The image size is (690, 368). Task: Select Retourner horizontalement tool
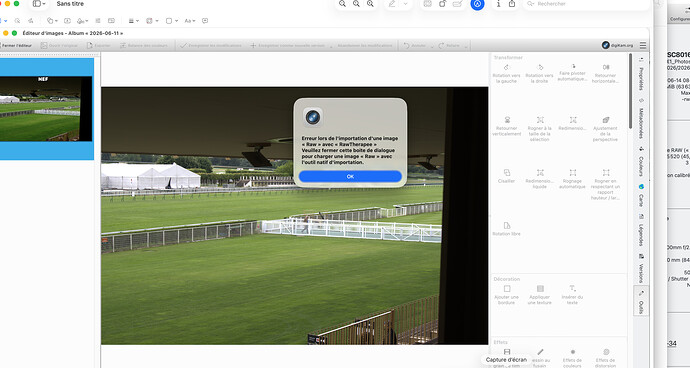point(606,74)
